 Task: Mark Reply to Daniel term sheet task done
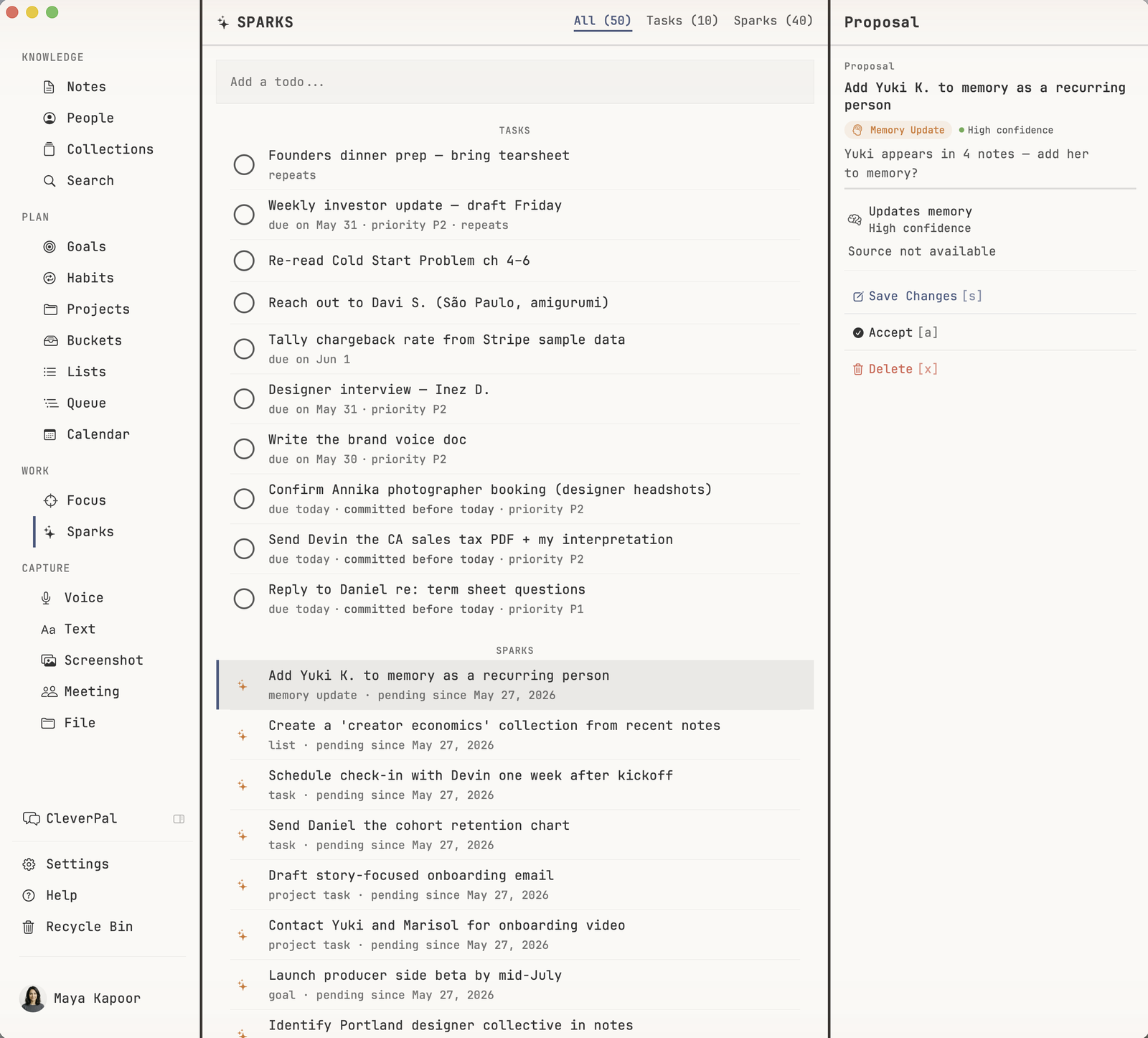tap(244, 599)
